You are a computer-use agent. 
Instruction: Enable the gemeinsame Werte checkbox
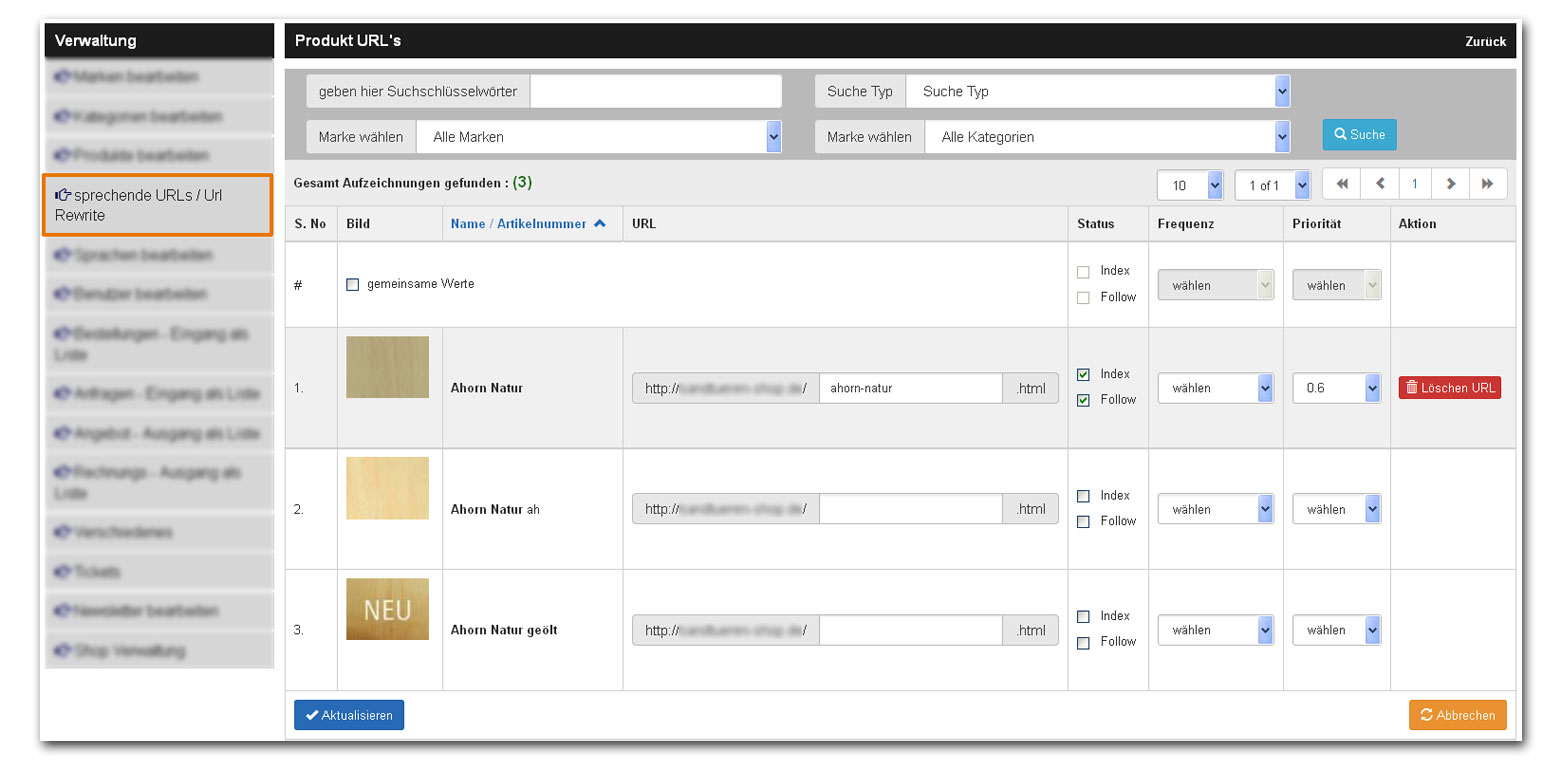pos(352,284)
